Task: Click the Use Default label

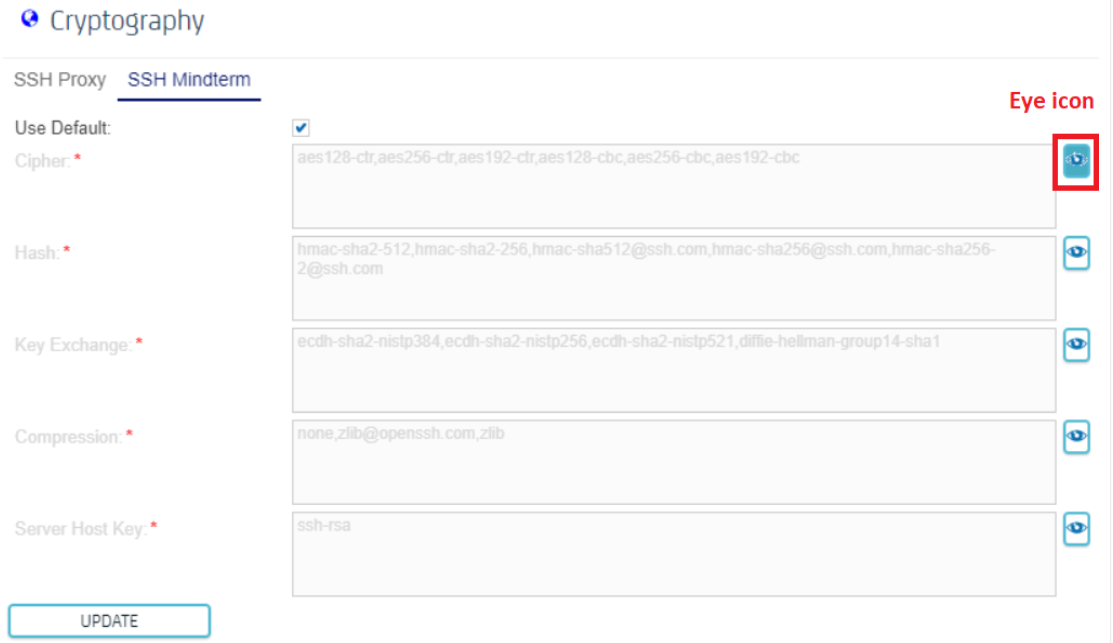Action: [x=63, y=128]
